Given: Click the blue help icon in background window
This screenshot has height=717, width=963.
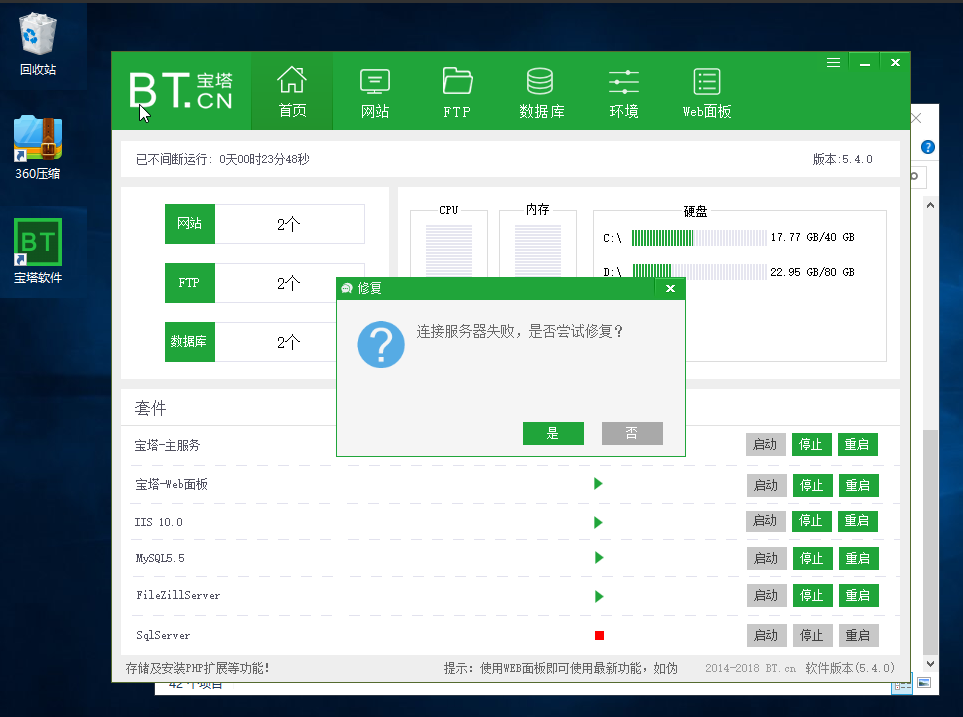Looking at the screenshot, I should point(927,147).
